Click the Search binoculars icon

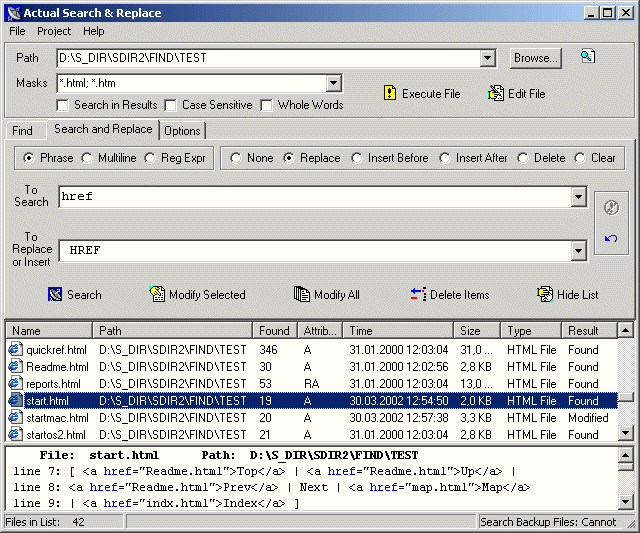pyautogui.click(x=55, y=294)
